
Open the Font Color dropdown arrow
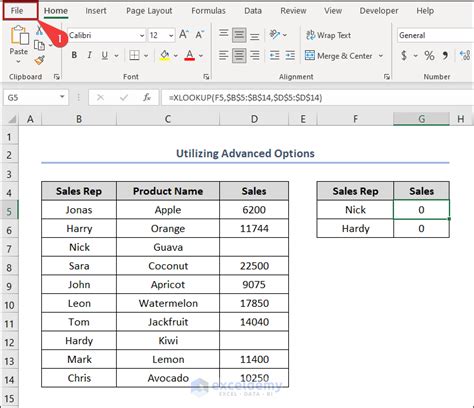click(x=201, y=56)
